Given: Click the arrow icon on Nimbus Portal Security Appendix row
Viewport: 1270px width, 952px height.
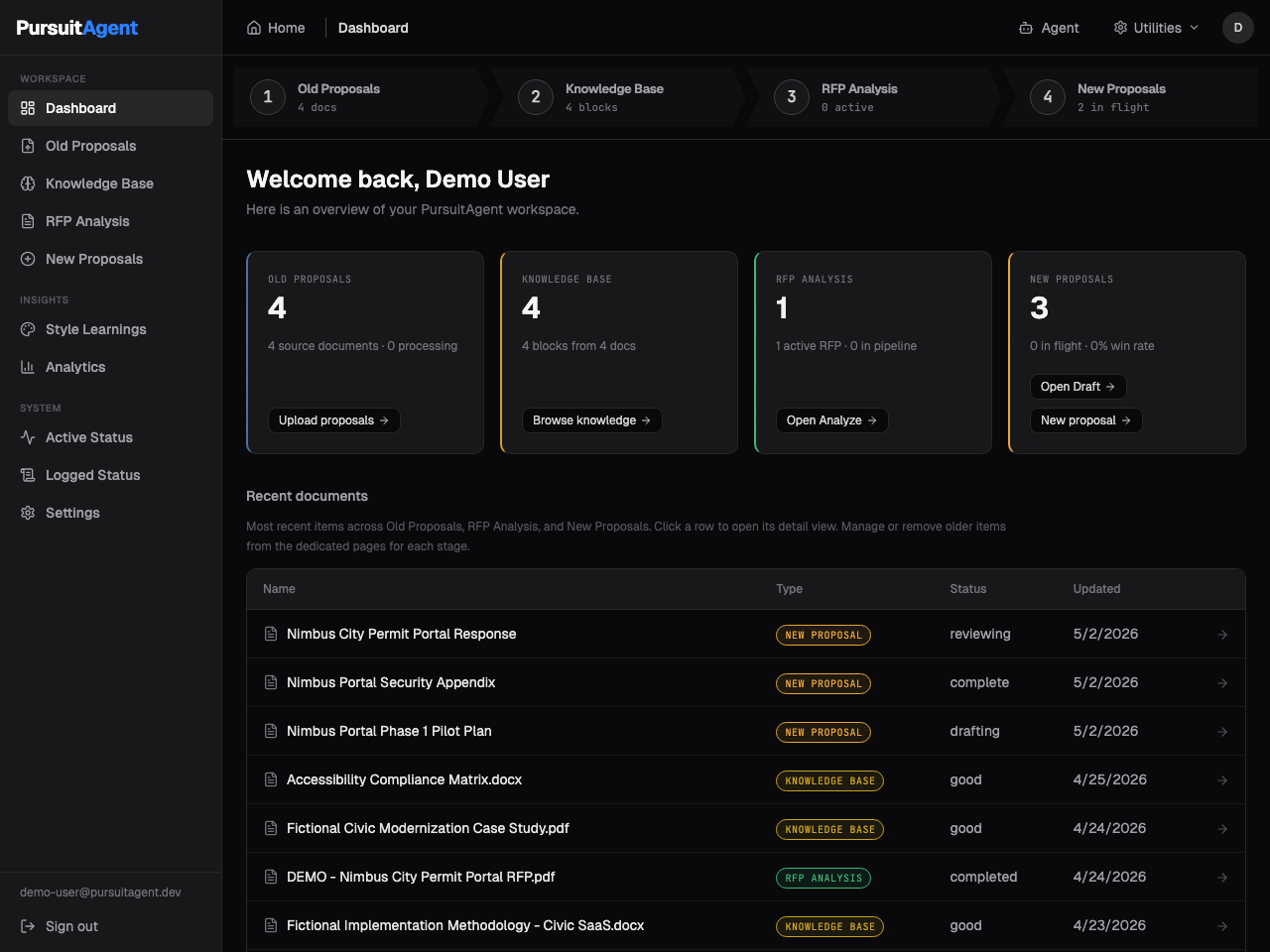Looking at the screenshot, I should click(x=1222, y=683).
